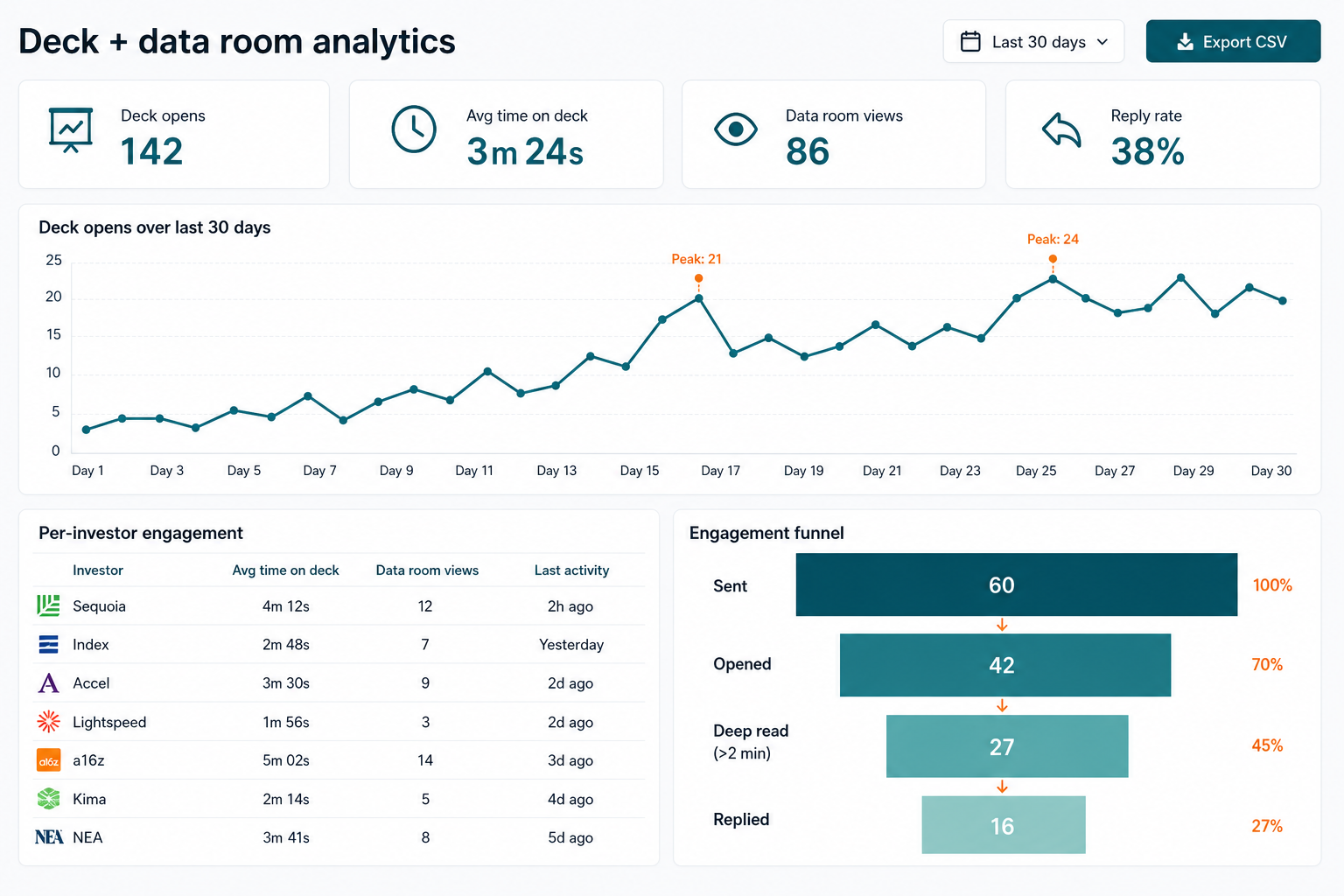The height and width of the screenshot is (896, 1344).
Task: Click the reply arrow icon for Reply rate
Action: point(1061,130)
